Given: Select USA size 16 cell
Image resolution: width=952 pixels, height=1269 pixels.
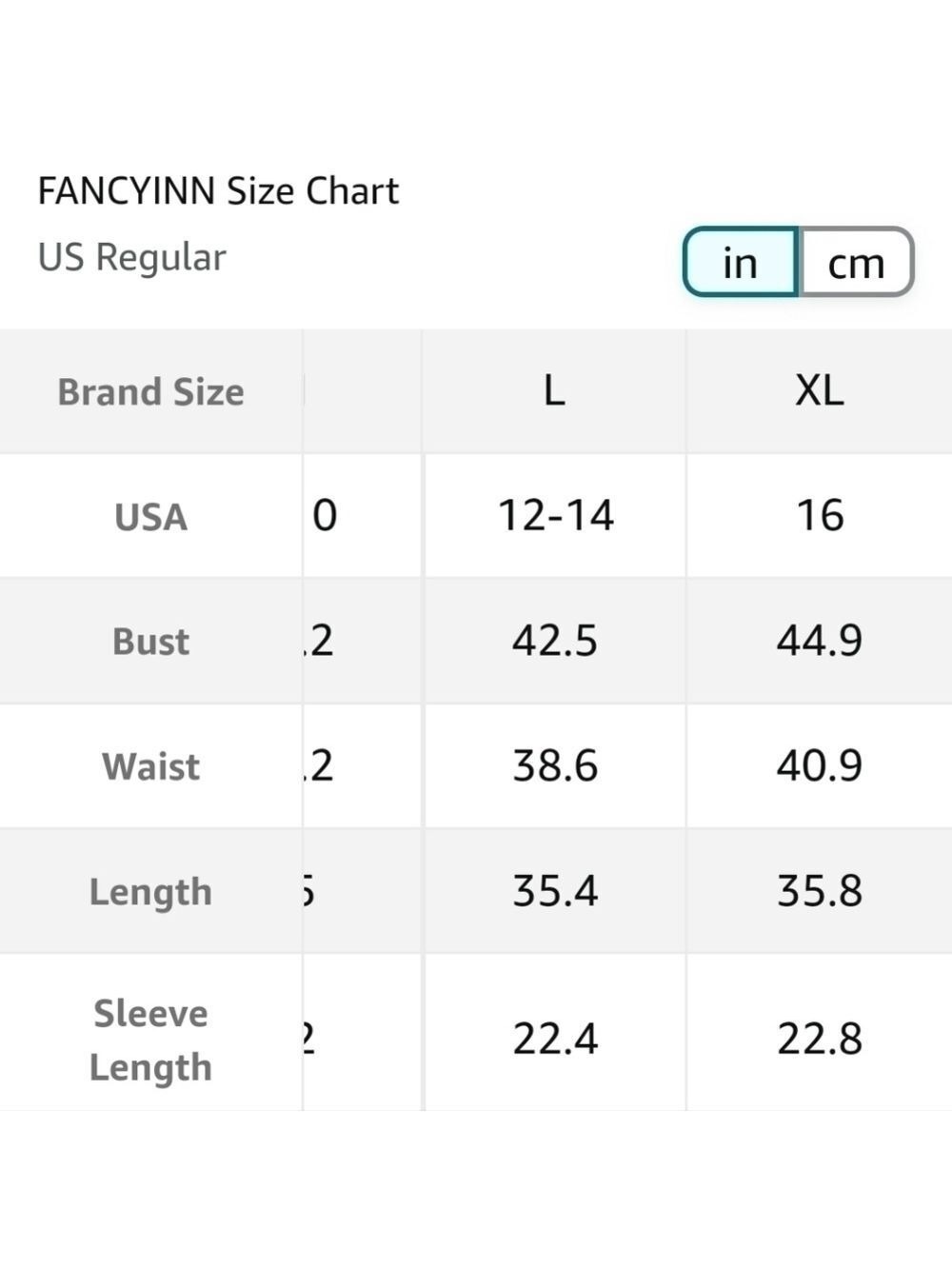Looking at the screenshot, I should point(820,515).
